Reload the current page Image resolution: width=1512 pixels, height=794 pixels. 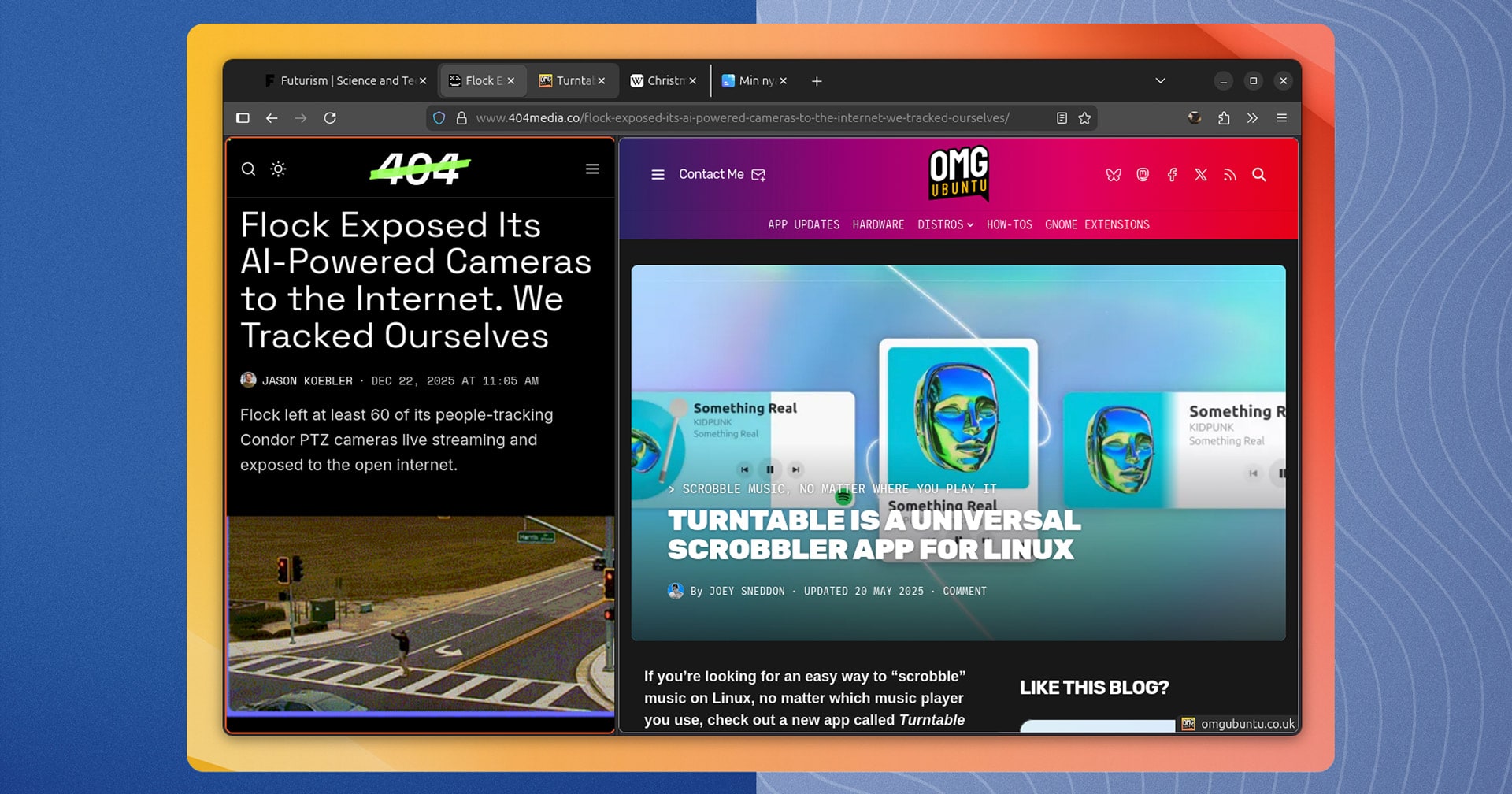330,117
